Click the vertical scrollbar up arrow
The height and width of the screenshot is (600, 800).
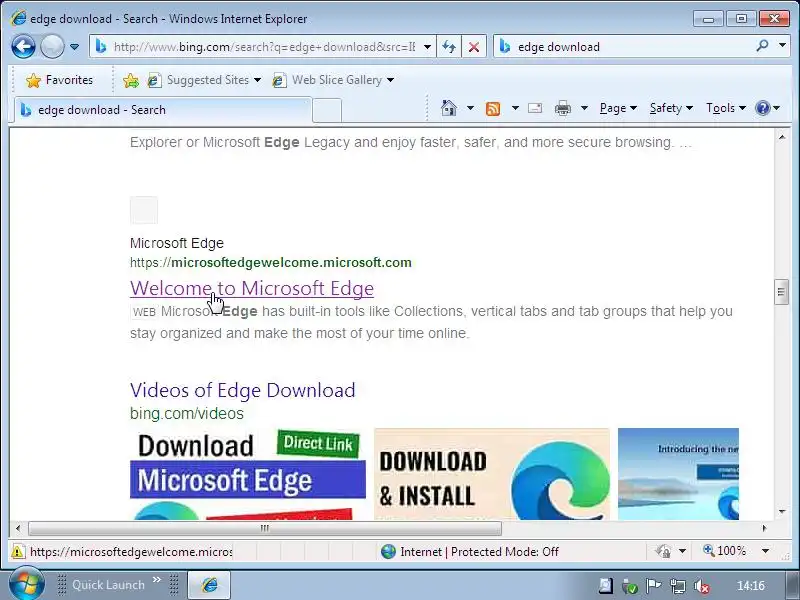coord(782,137)
